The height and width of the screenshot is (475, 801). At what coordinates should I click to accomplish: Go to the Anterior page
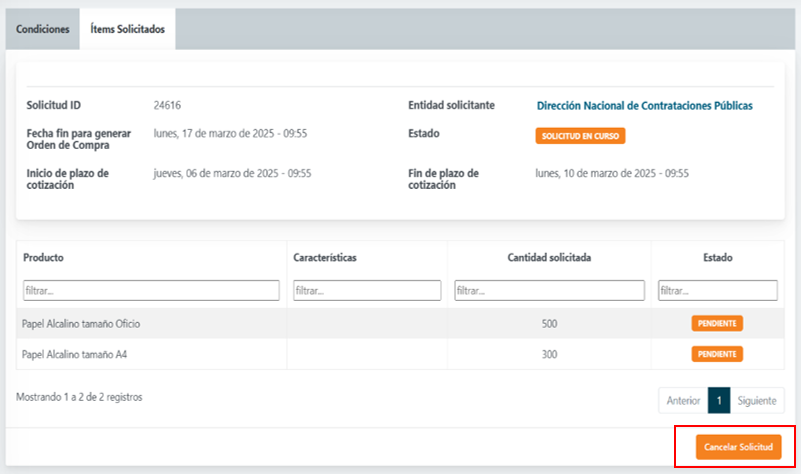683,400
